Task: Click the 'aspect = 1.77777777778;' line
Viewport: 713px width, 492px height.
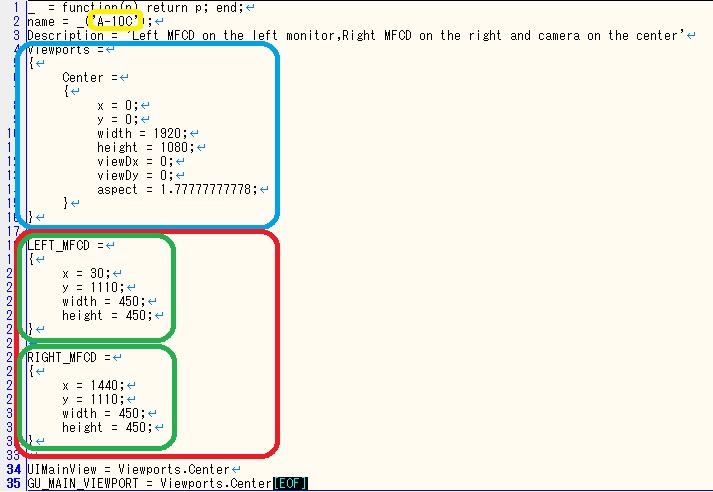Action: [177, 190]
